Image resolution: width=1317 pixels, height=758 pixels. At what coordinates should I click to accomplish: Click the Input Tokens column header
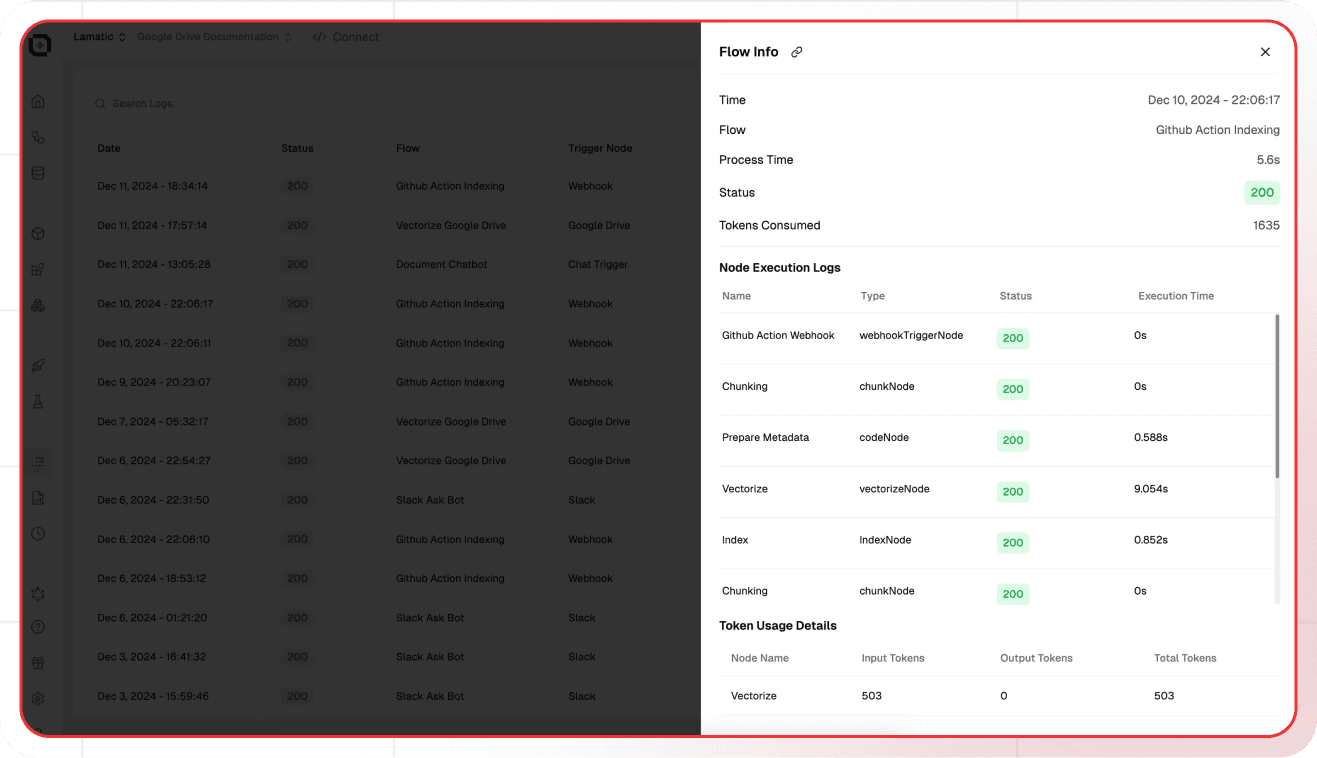893,658
